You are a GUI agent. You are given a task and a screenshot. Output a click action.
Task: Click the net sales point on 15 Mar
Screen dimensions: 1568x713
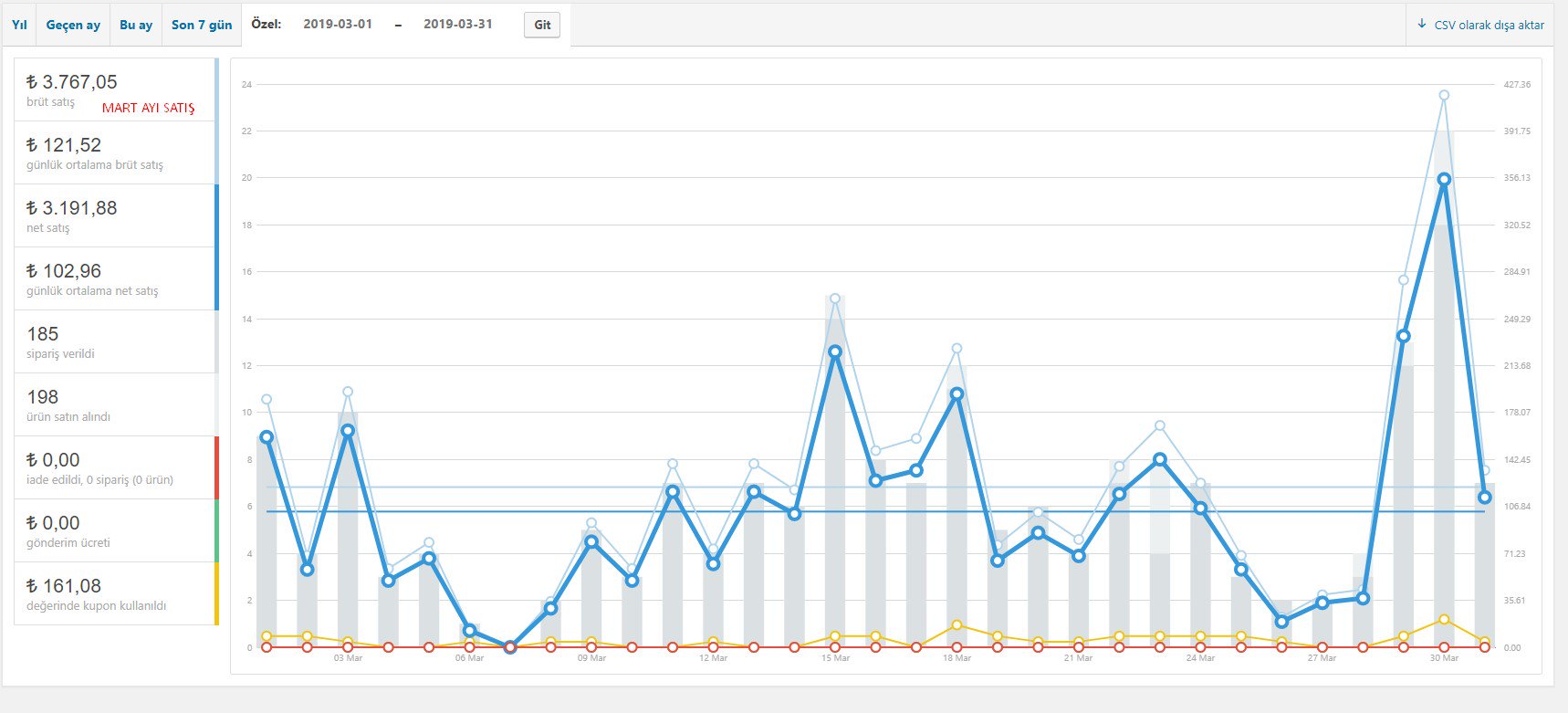click(x=835, y=351)
